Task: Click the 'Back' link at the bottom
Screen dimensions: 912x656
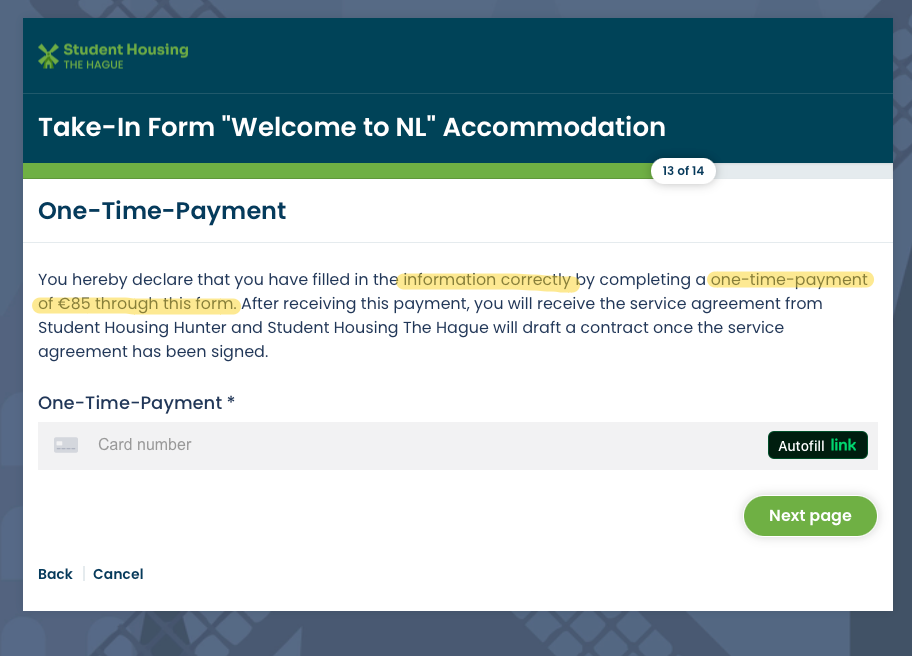Action: click(55, 574)
